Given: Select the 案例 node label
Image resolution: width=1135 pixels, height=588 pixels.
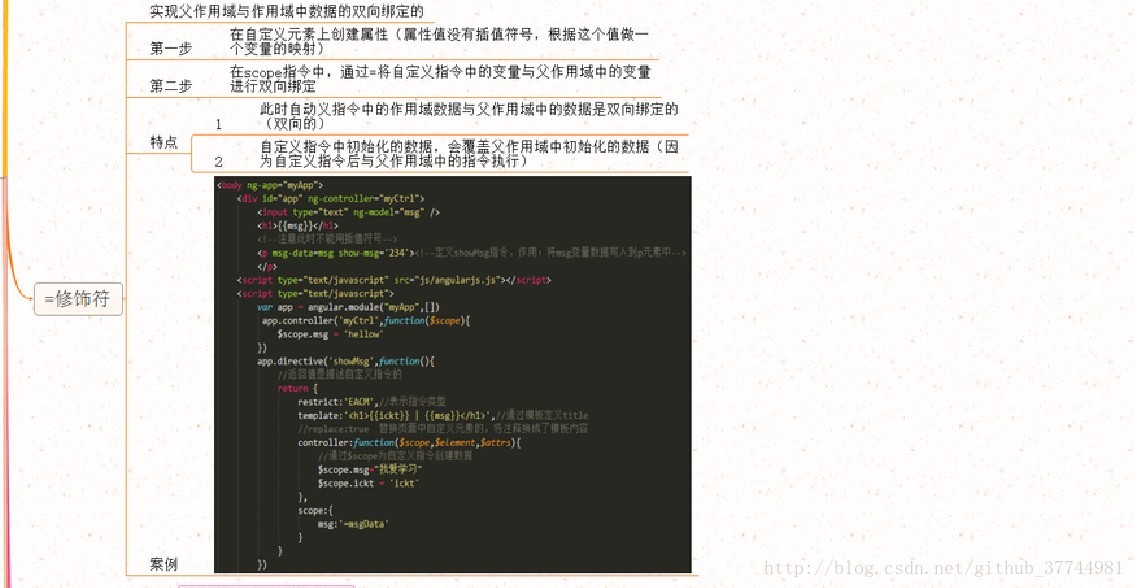Looking at the screenshot, I should point(164,564).
